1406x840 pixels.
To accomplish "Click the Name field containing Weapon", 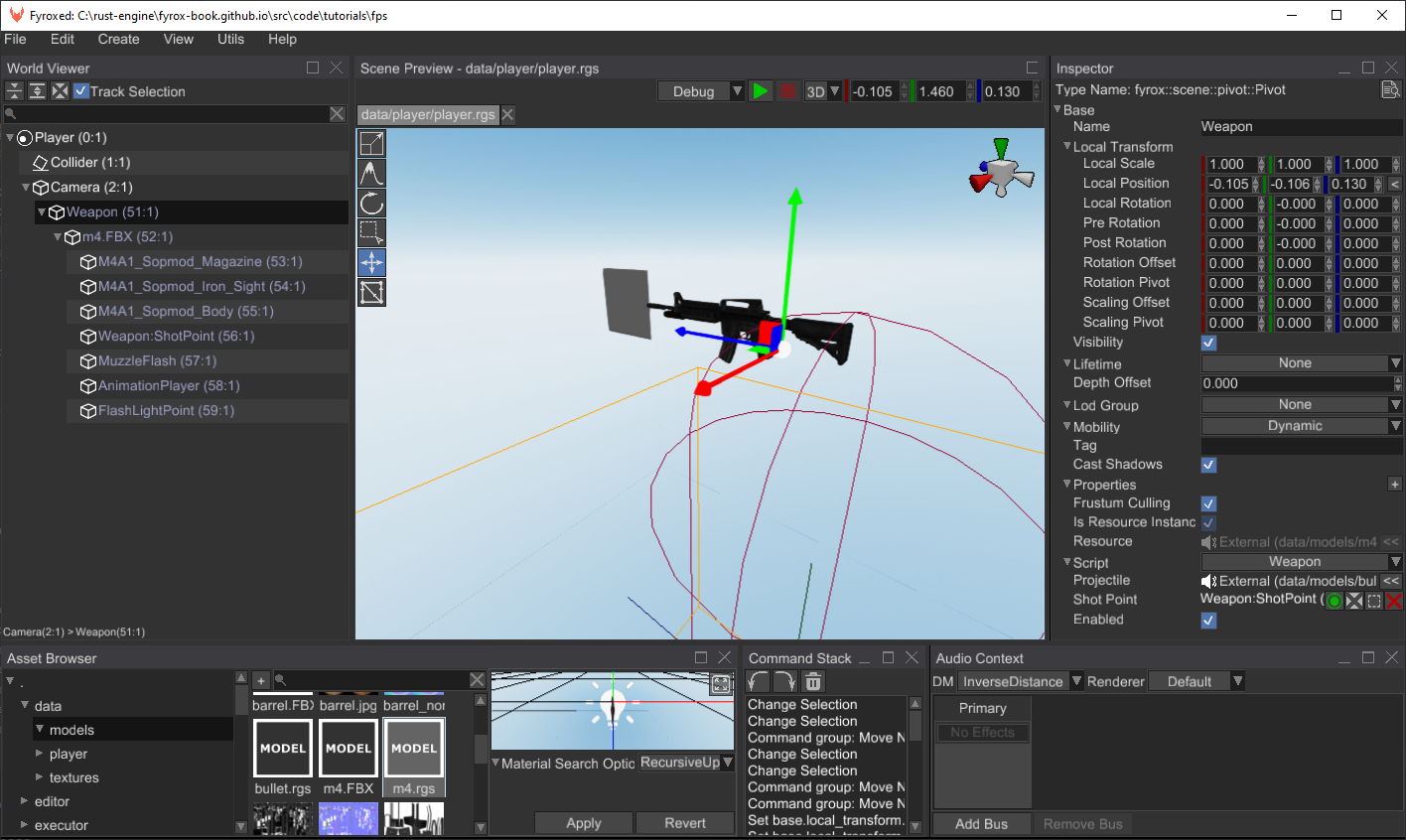I will coord(1301,127).
